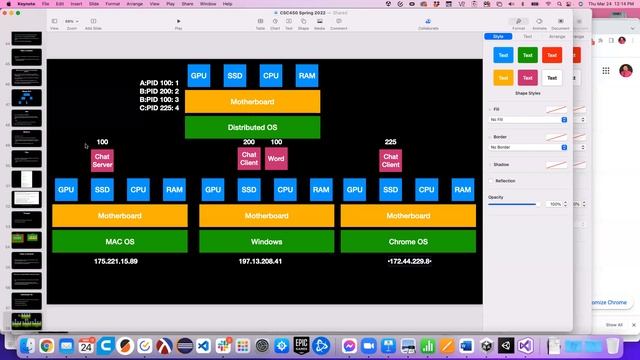This screenshot has width=640, height=360.
Task: Open the Arrange menu
Action: 135,4
